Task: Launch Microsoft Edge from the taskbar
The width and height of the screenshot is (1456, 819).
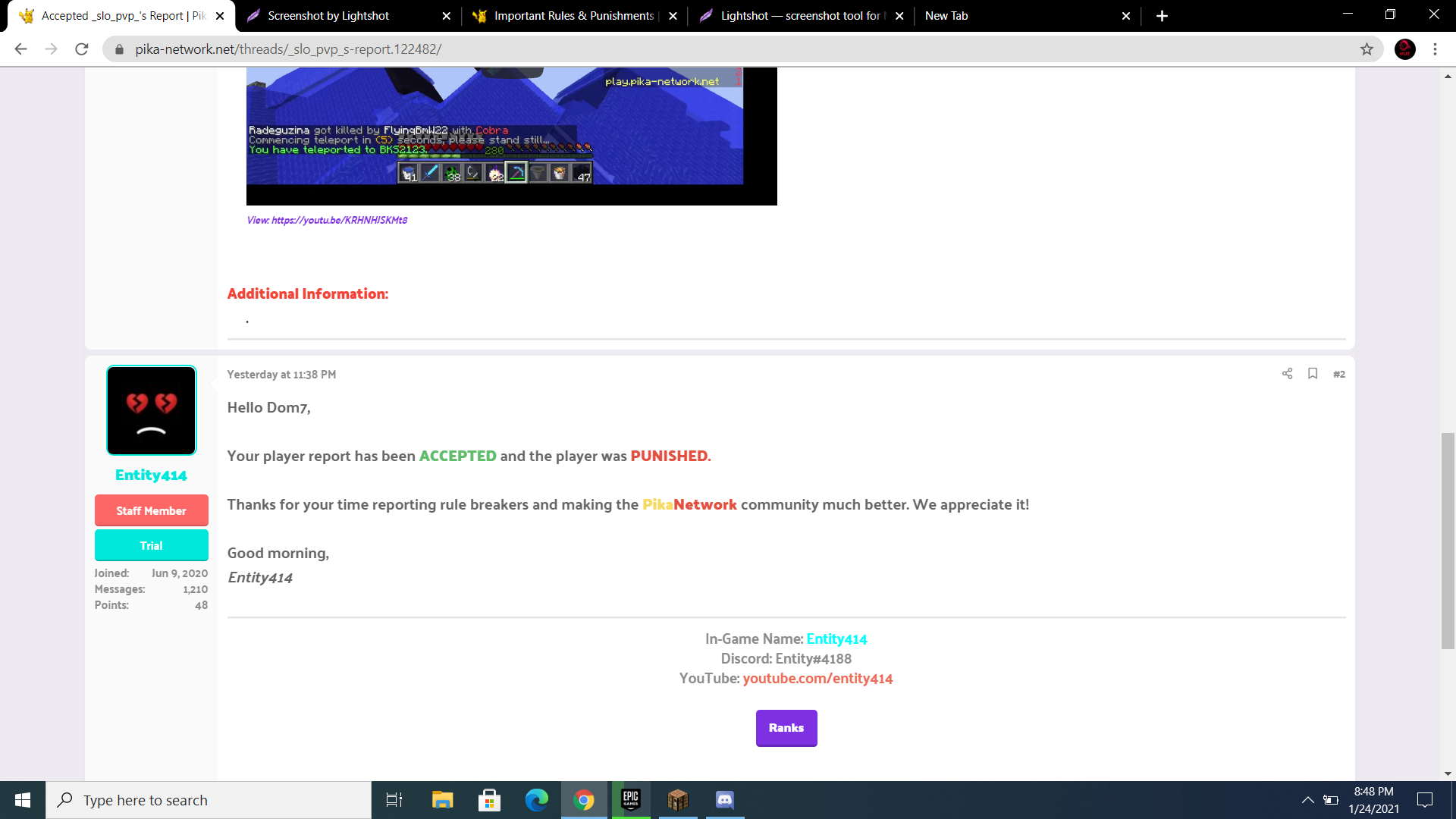Action: (536, 800)
